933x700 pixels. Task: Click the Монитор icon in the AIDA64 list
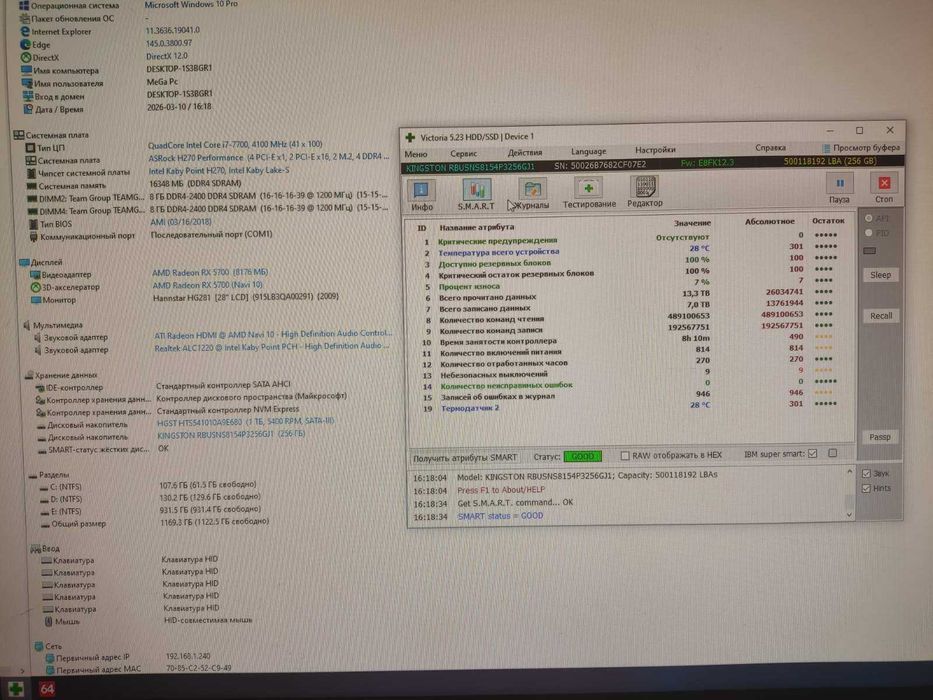coord(36,300)
